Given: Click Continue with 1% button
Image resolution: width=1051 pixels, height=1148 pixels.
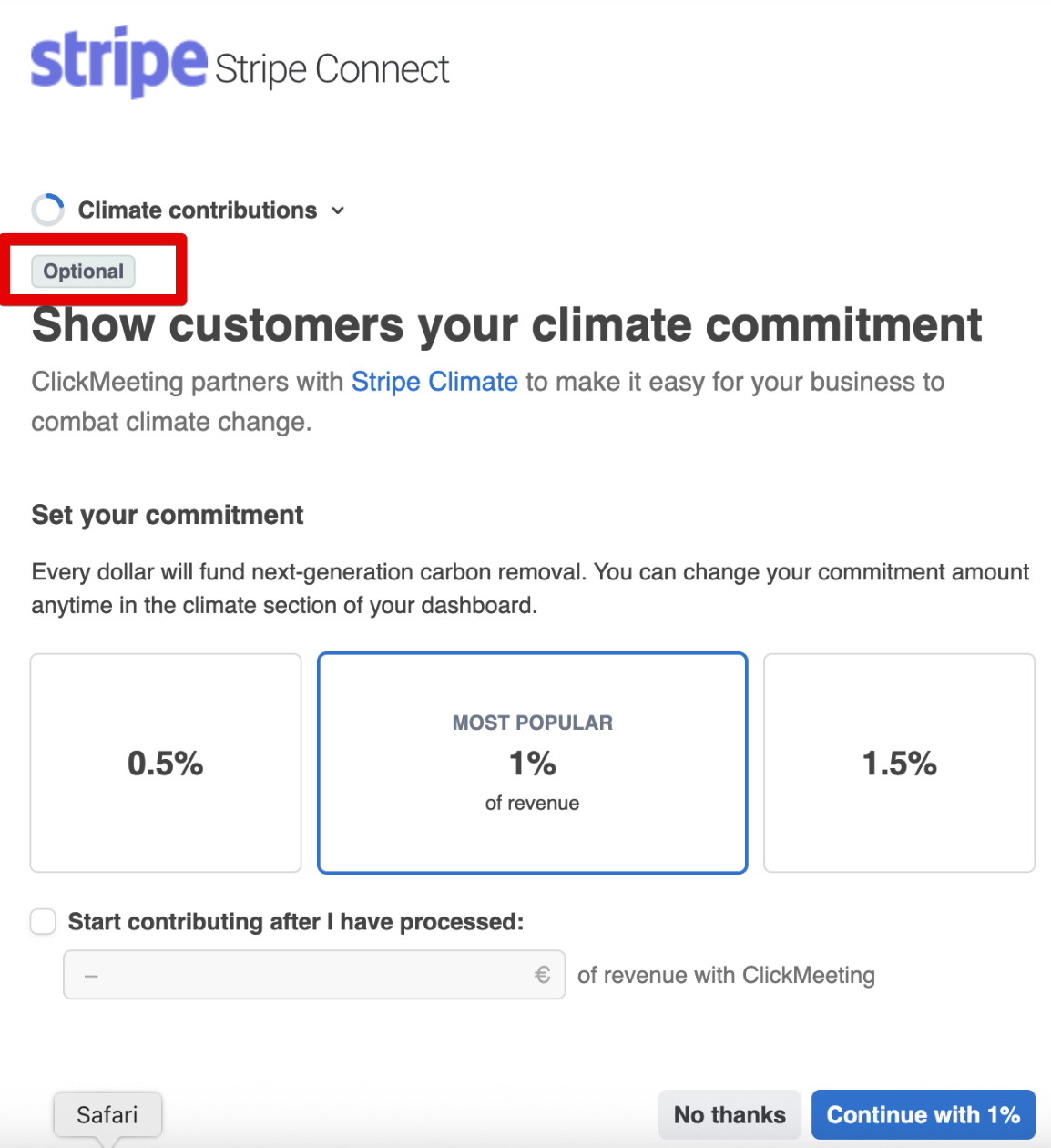Looking at the screenshot, I should pos(923,1114).
